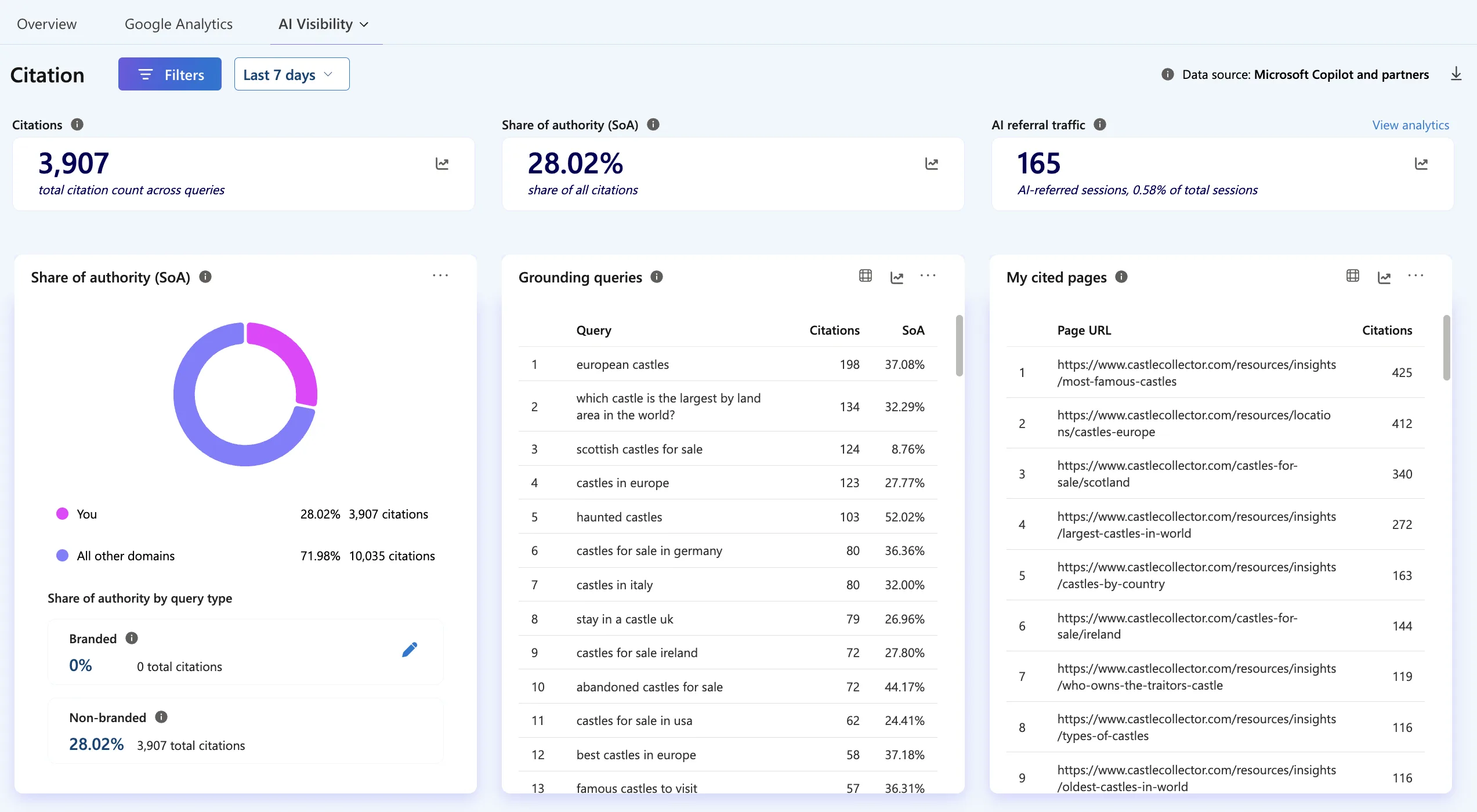Image resolution: width=1477 pixels, height=812 pixels.
Task: Click the My cited pages scrollbar
Action: 1447,348
